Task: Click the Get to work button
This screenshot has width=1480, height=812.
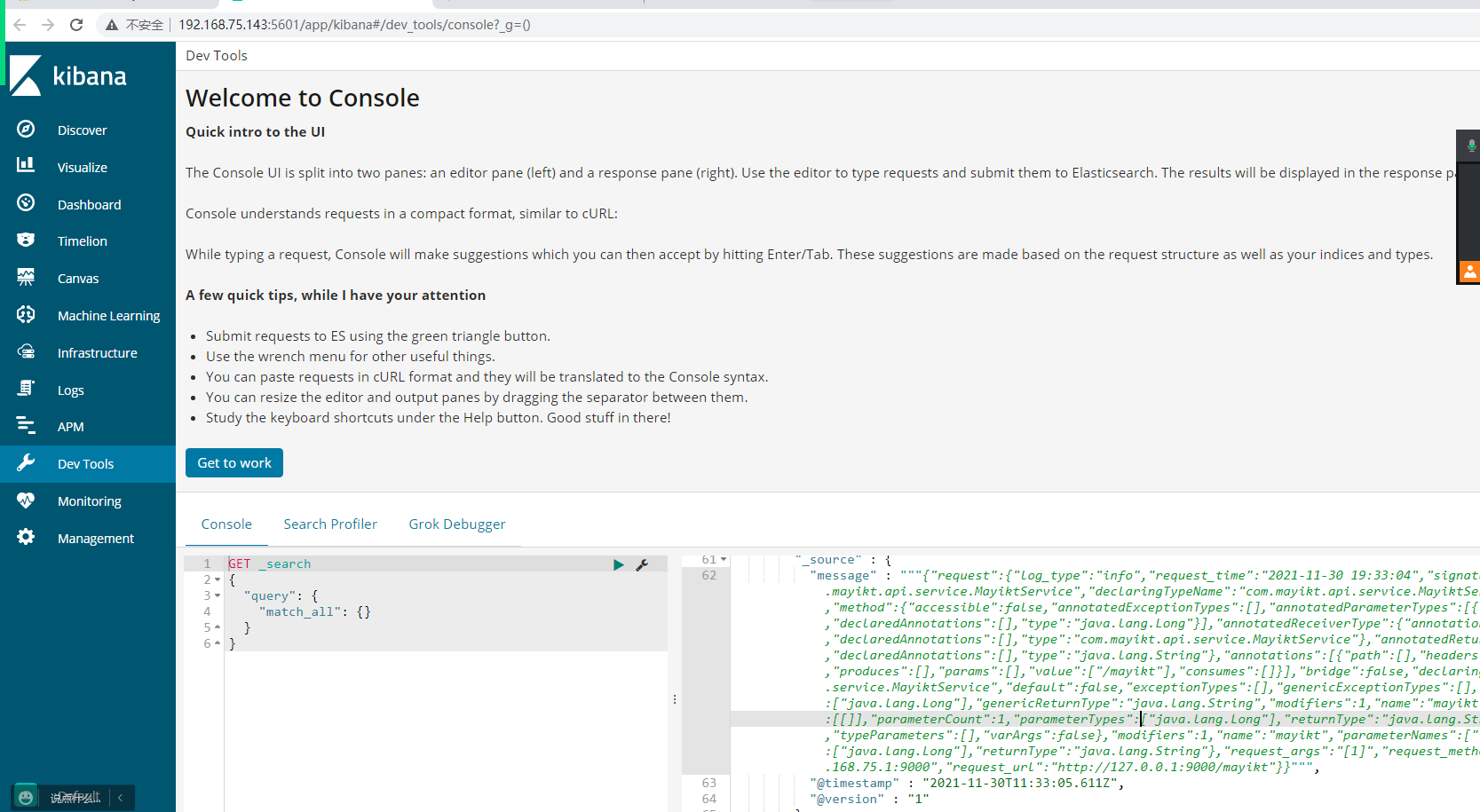Action: pyautogui.click(x=234, y=462)
